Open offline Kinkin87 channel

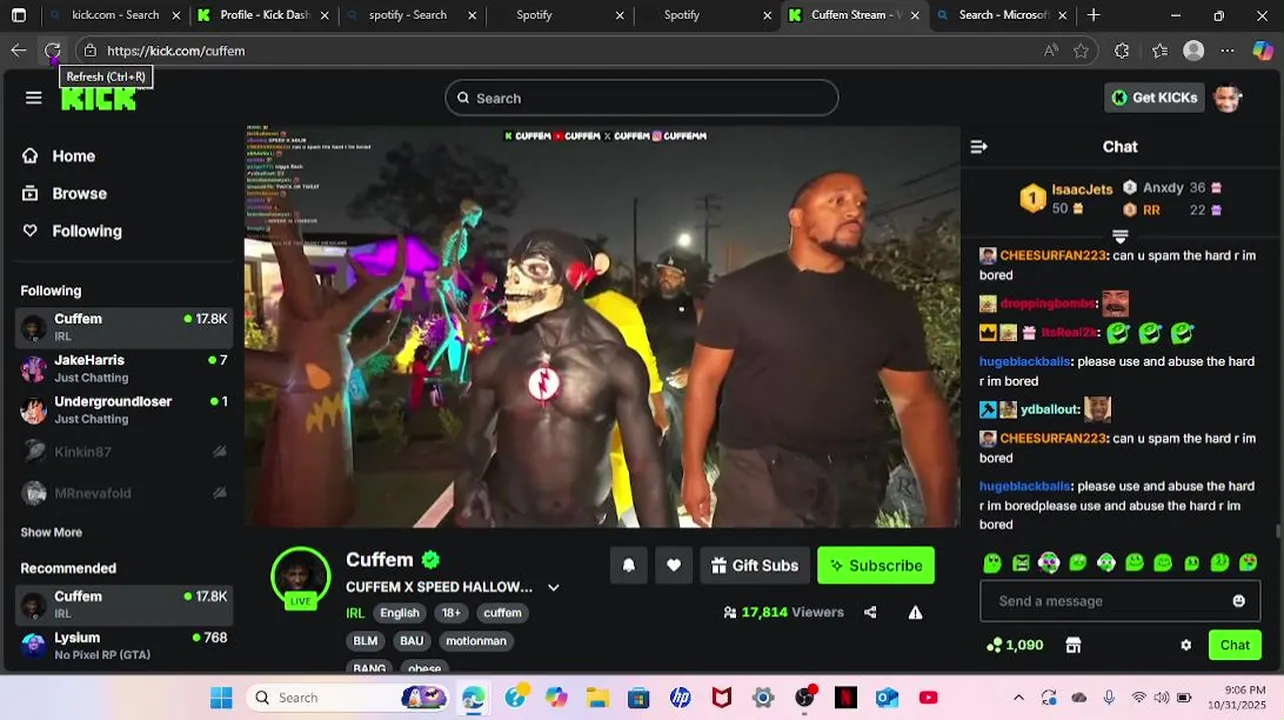(x=124, y=452)
